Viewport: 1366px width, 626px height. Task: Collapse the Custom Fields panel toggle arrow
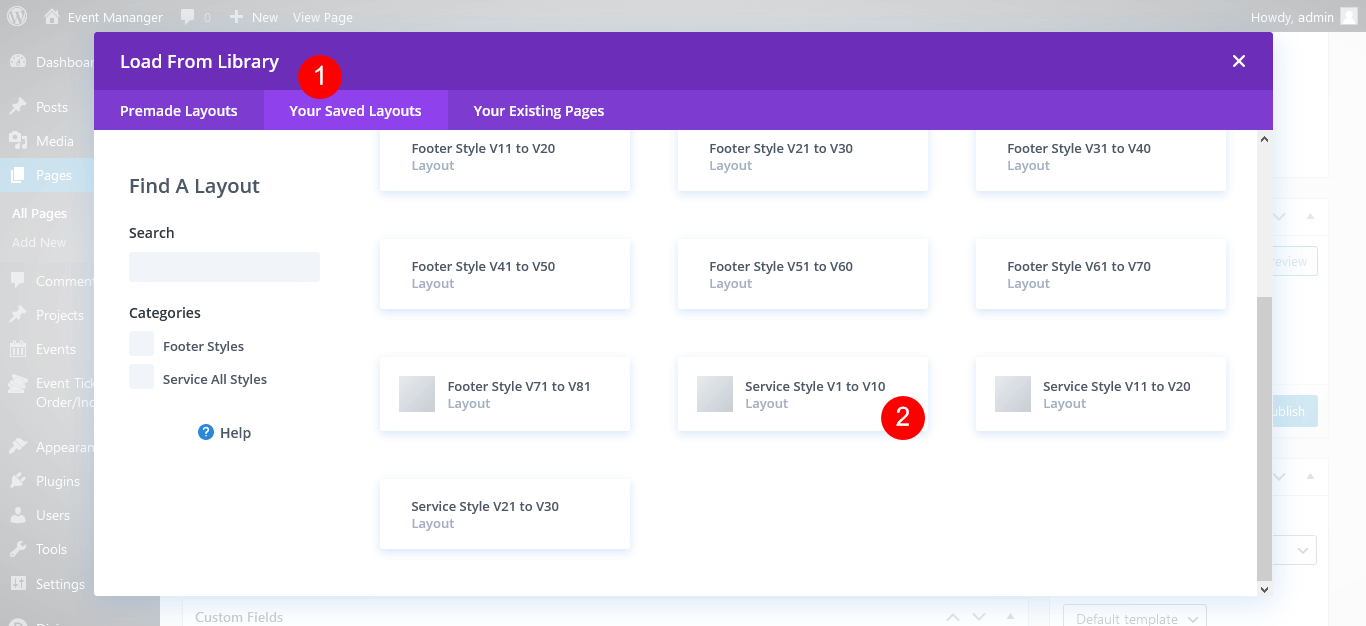click(1010, 617)
